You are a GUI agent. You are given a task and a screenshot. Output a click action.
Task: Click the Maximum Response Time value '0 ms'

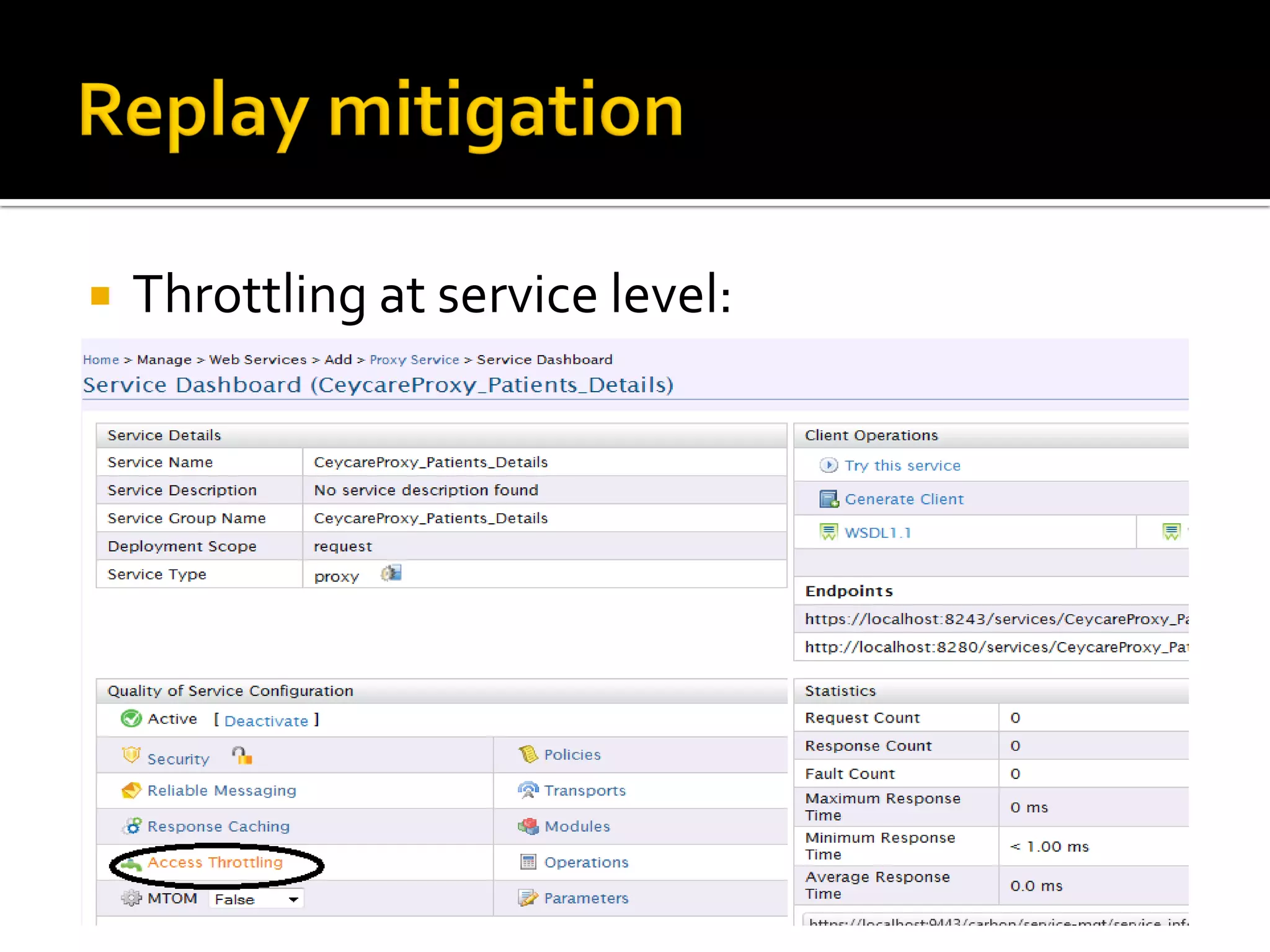(x=1029, y=807)
